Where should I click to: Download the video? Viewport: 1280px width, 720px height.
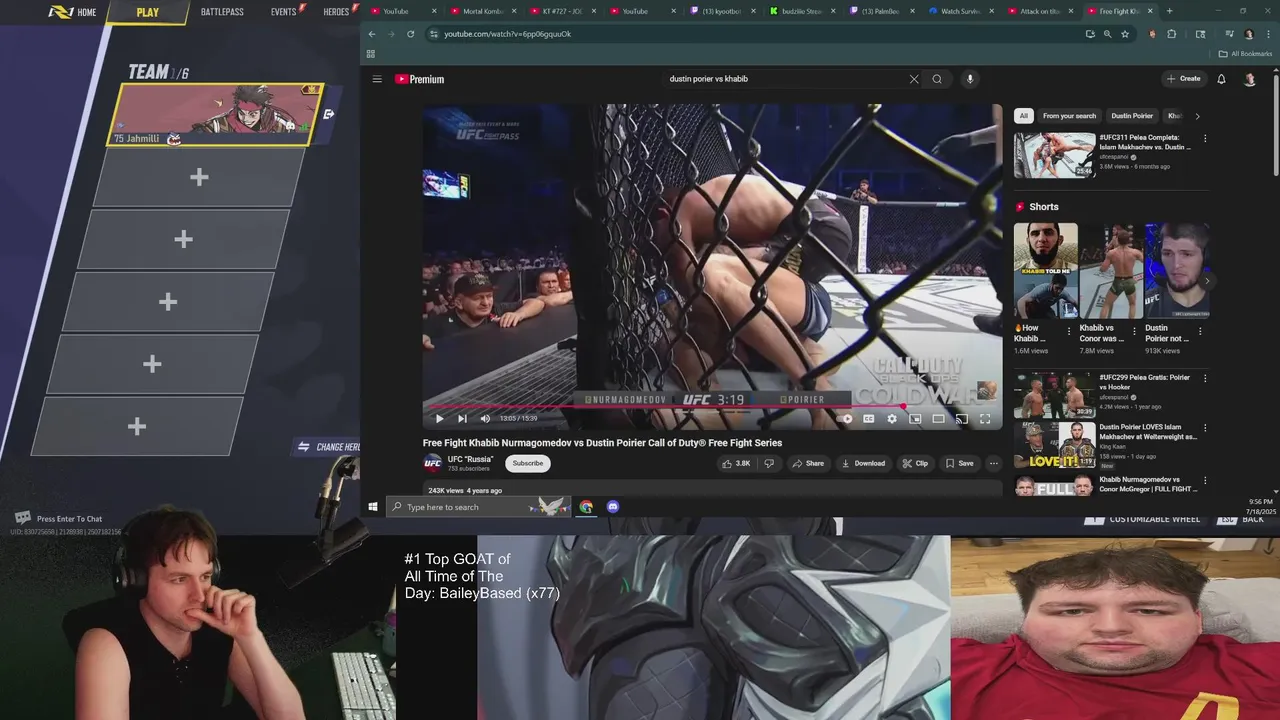click(863, 463)
